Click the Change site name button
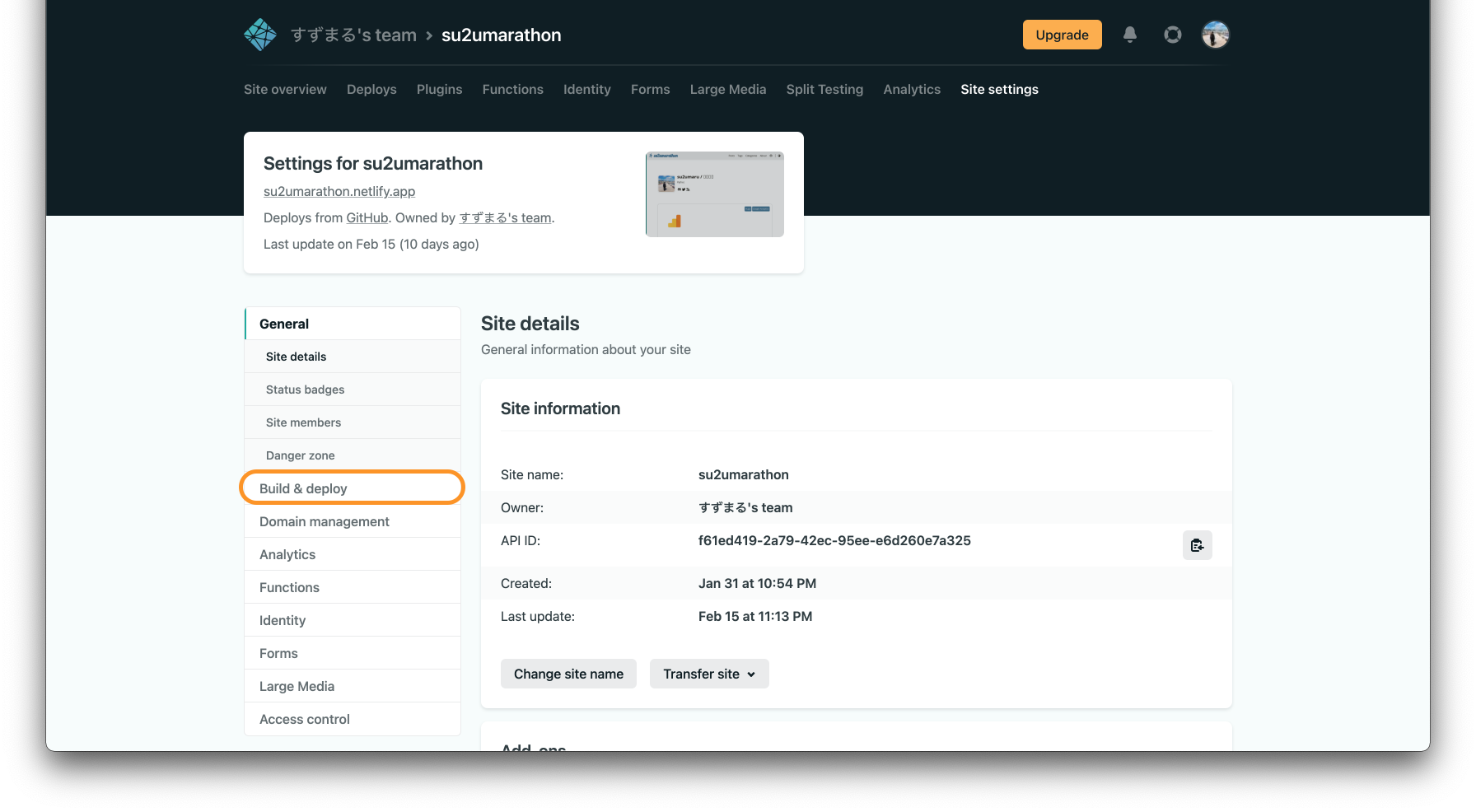The image size is (1476, 812). click(x=568, y=674)
